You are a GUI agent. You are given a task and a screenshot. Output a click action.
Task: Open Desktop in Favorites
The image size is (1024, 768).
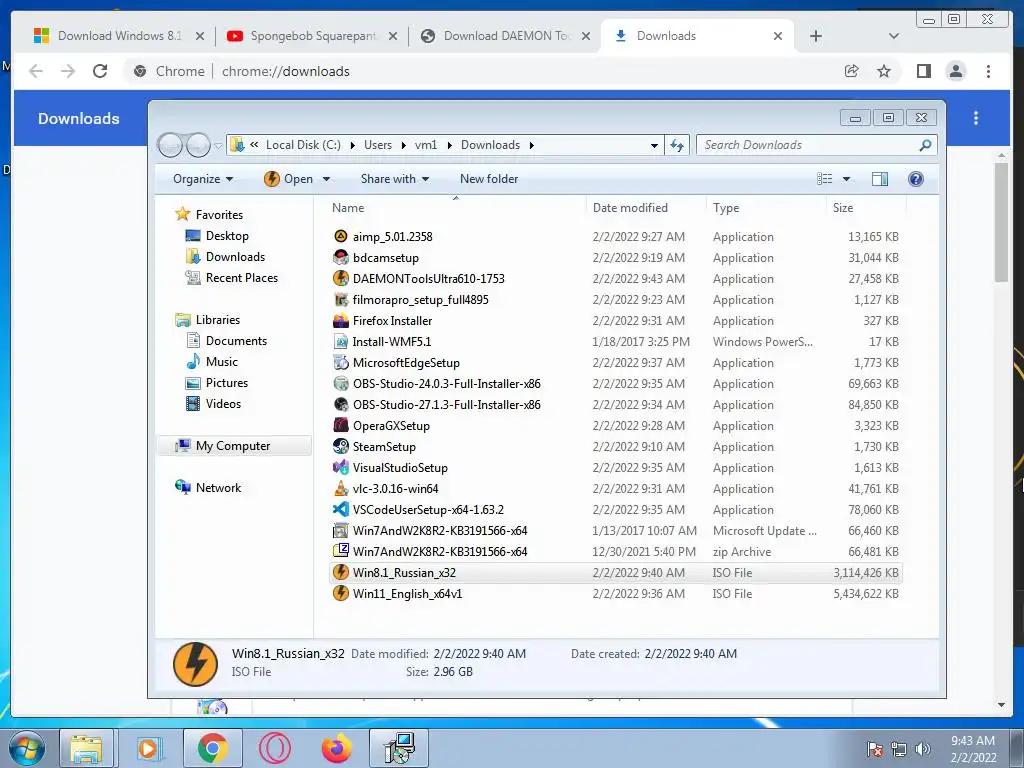coord(227,236)
